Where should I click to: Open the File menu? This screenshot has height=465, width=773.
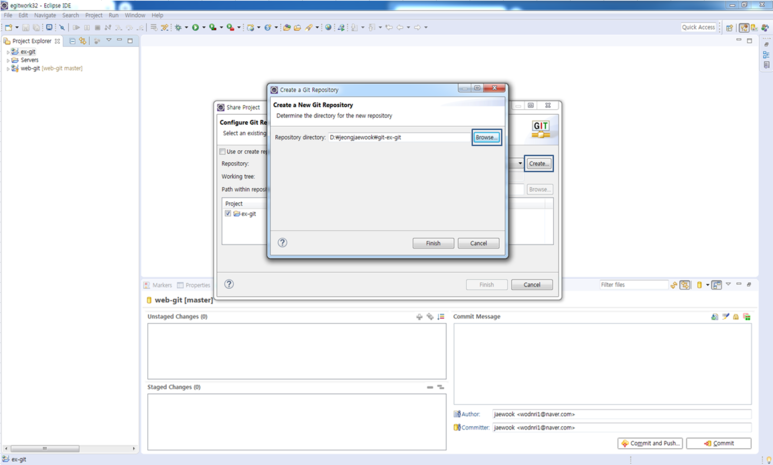[x=8, y=15]
